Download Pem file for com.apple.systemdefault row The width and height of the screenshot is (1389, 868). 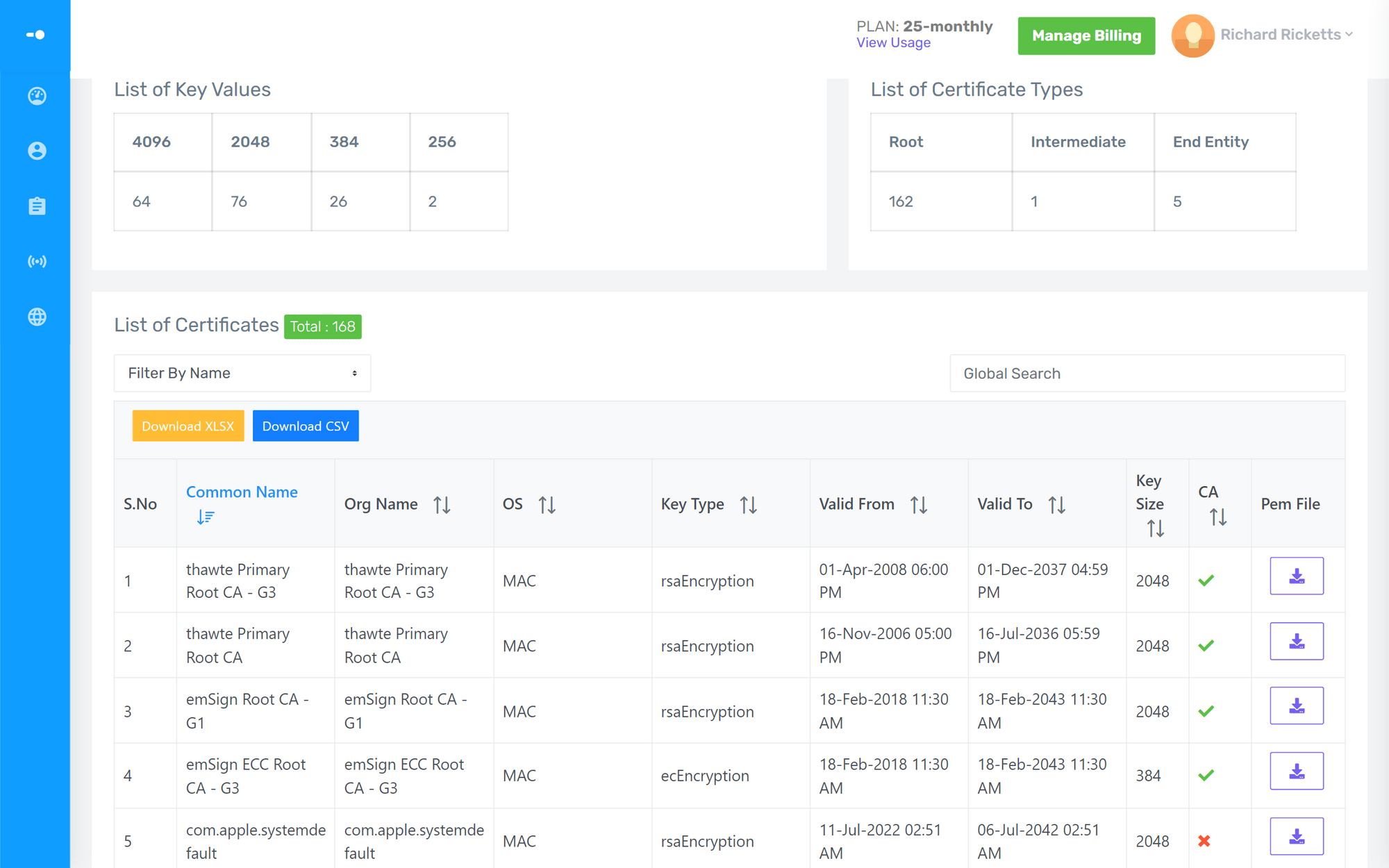1296,837
